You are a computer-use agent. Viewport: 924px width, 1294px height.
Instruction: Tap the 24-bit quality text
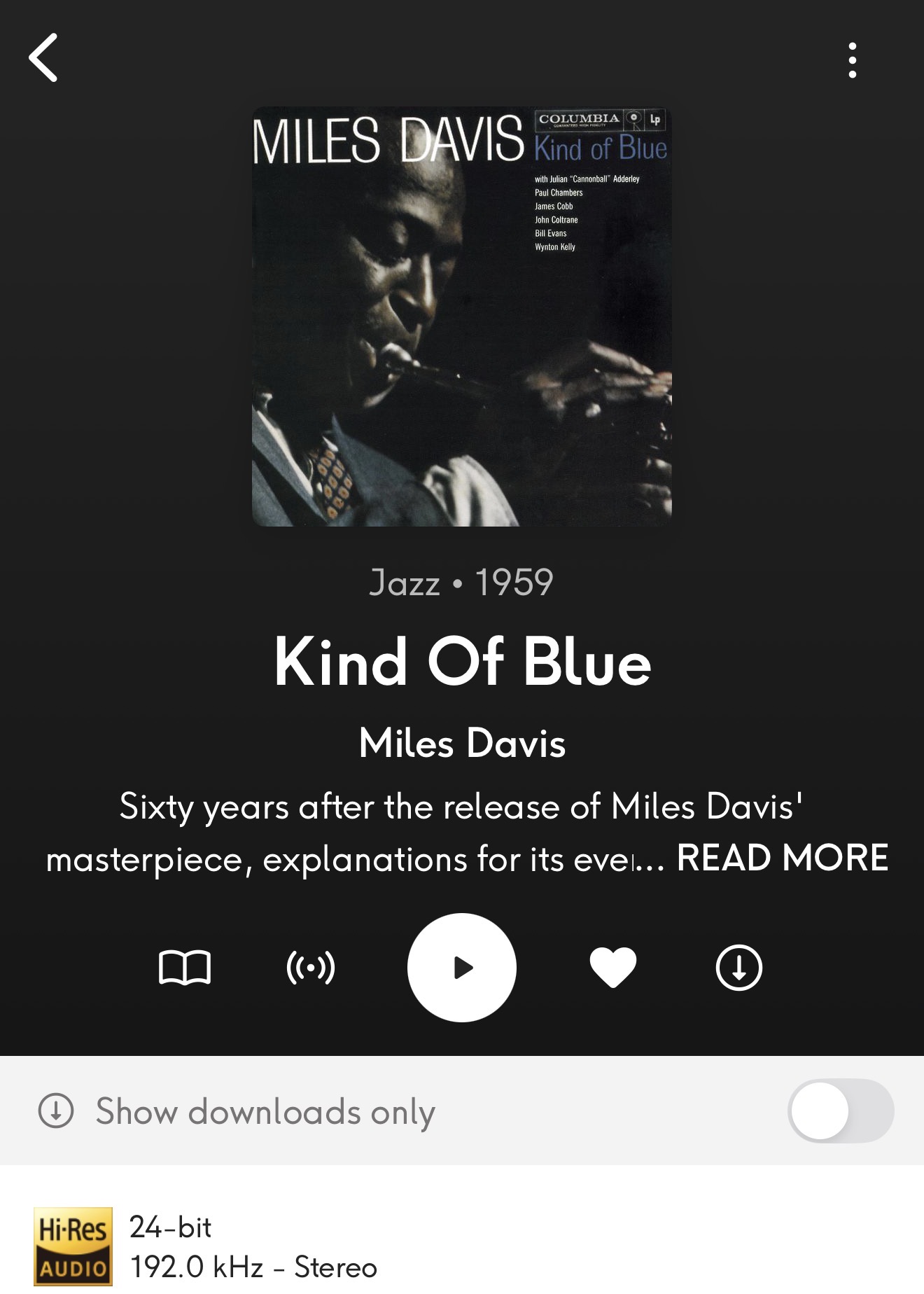coord(170,1227)
